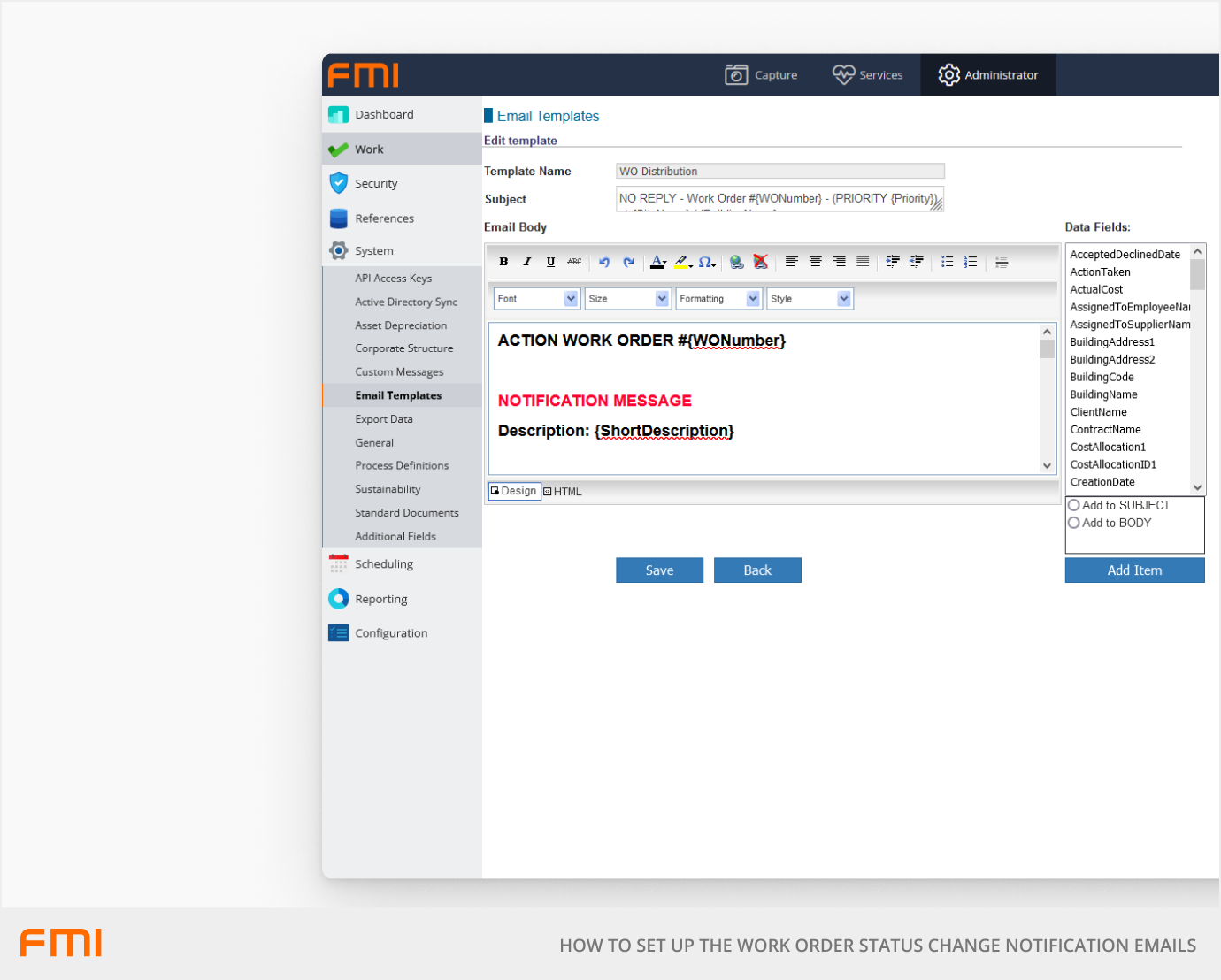This screenshot has width=1221, height=980.
Task: Insert a special character with the Omega icon
Action: 705,262
